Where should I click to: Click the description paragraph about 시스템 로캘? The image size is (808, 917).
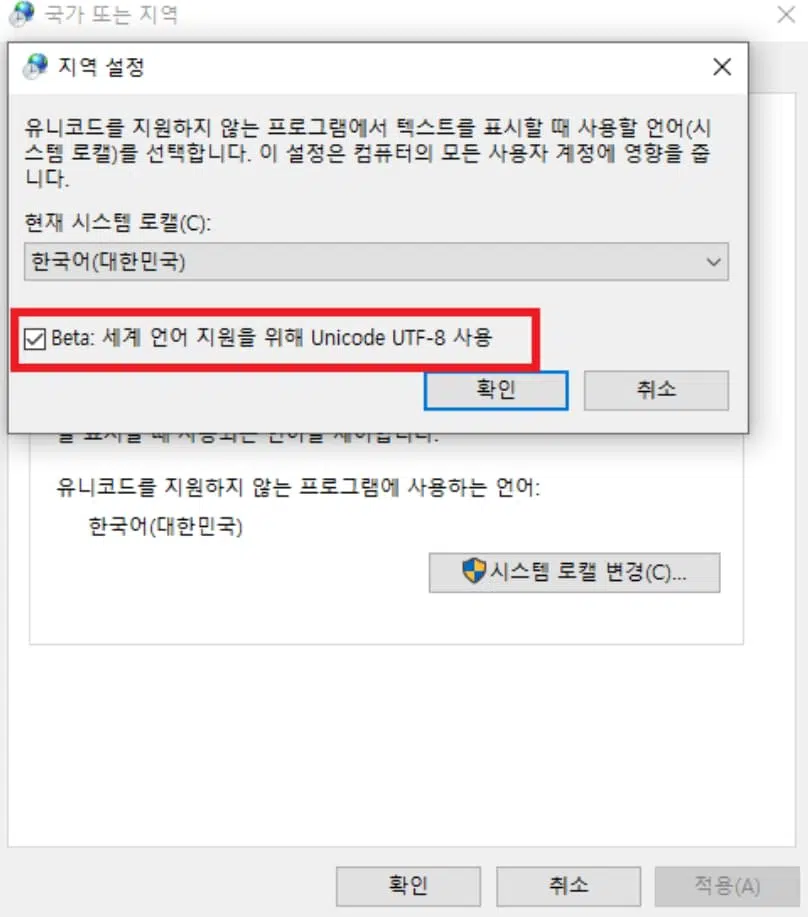coord(368,152)
